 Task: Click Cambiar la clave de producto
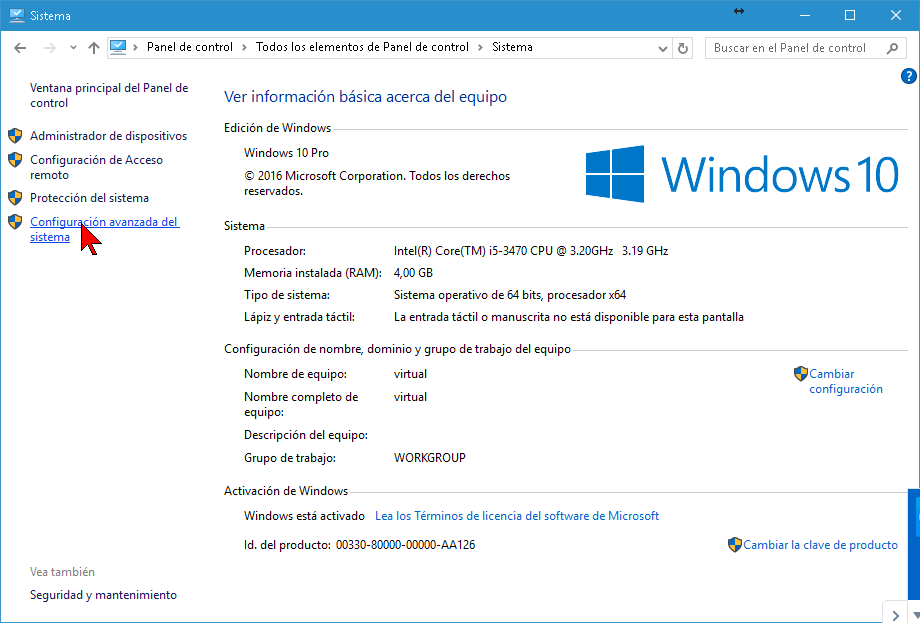point(820,544)
